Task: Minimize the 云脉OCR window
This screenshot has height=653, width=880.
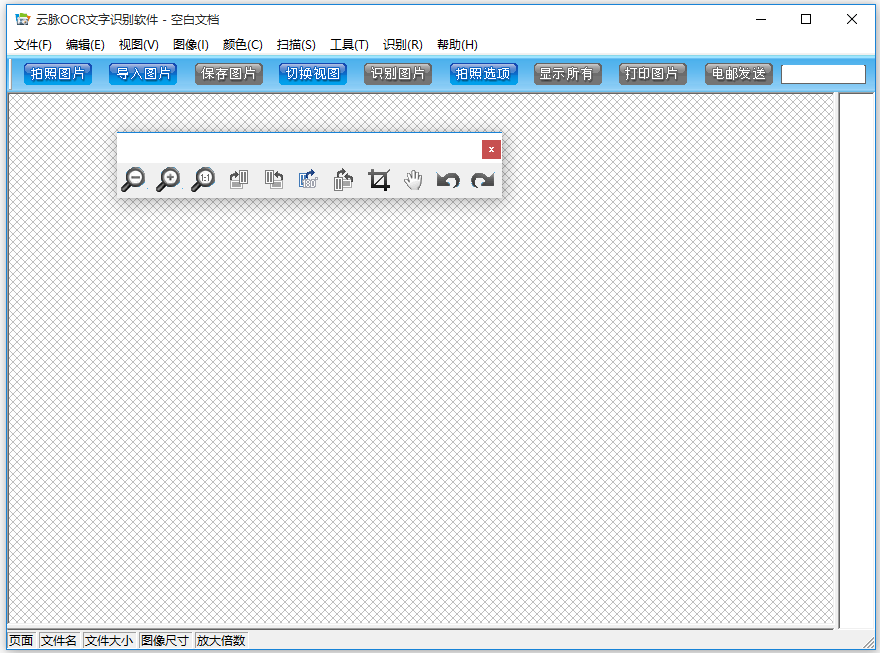Action: 761,19
